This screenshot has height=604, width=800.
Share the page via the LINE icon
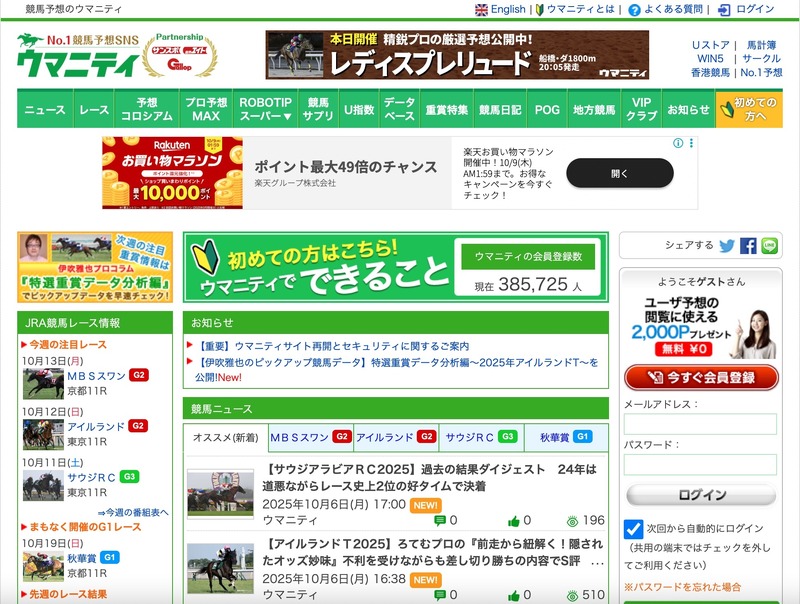(x=771, y=246)
